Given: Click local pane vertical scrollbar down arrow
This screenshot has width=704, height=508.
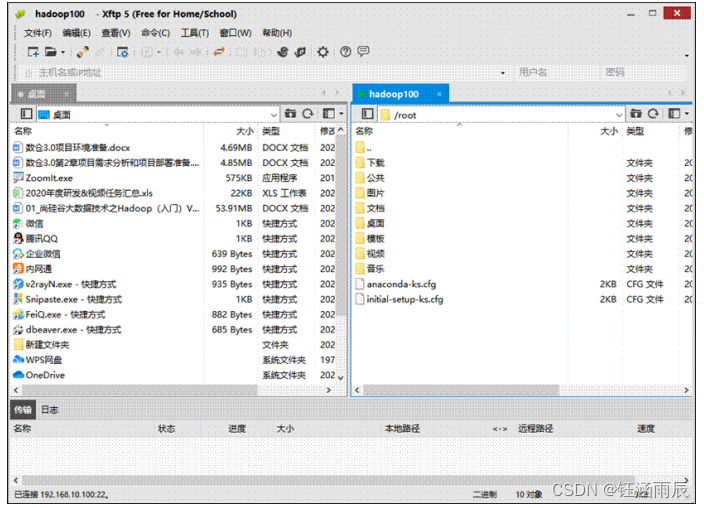Looking at the screenshot, I should click(x=341, y=377).
